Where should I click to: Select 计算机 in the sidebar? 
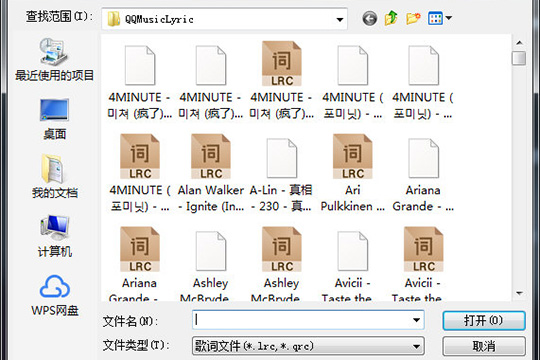tap(54, 236)
